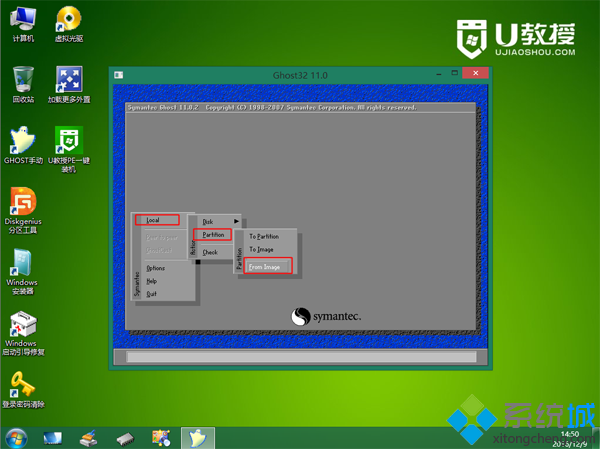Open the 计算机 desktop icon
600x449 pixels.
click(x=23, y=24)
